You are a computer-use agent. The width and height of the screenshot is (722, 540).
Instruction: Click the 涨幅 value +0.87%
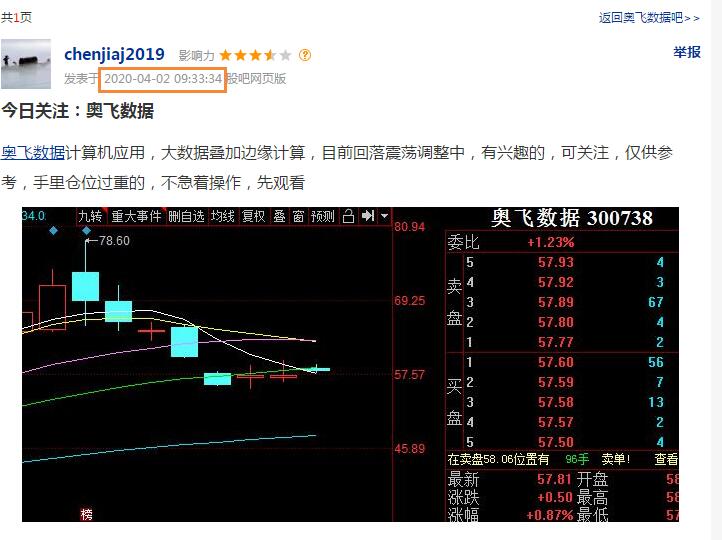coord(550,515)
